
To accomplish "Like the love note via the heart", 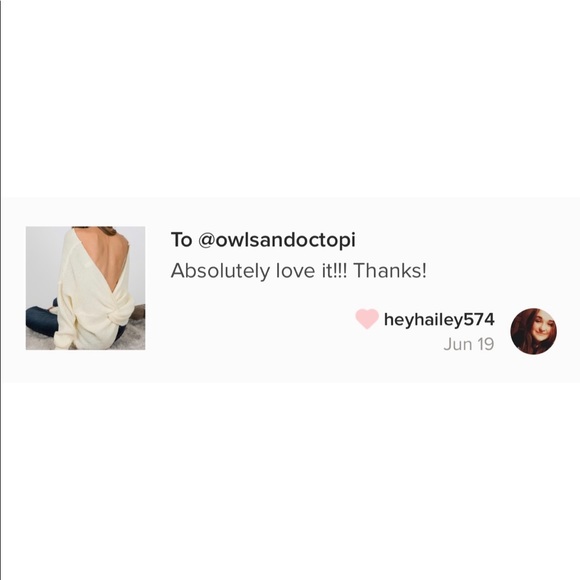I will (x=367, y=319).
